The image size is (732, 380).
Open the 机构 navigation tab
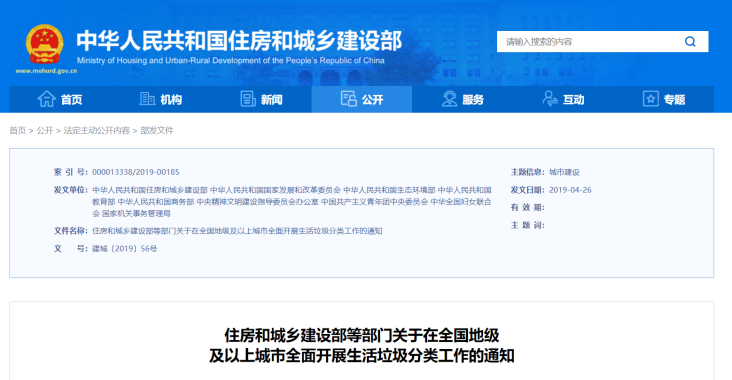pos(160,99)
